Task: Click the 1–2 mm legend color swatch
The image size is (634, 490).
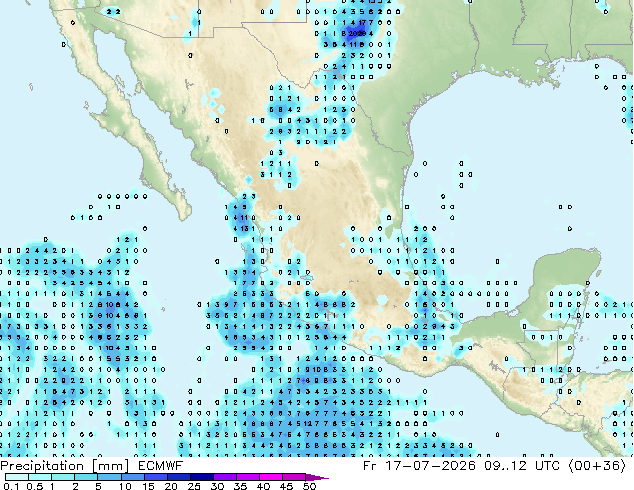Action: [x=63, y=477]
